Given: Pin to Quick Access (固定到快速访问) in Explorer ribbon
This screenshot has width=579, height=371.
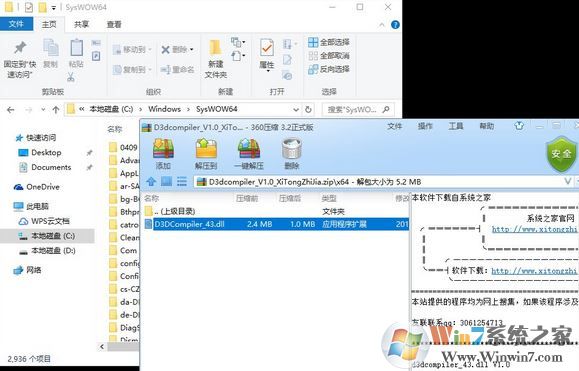Looking at the screenshot, I should coord(20,59).
